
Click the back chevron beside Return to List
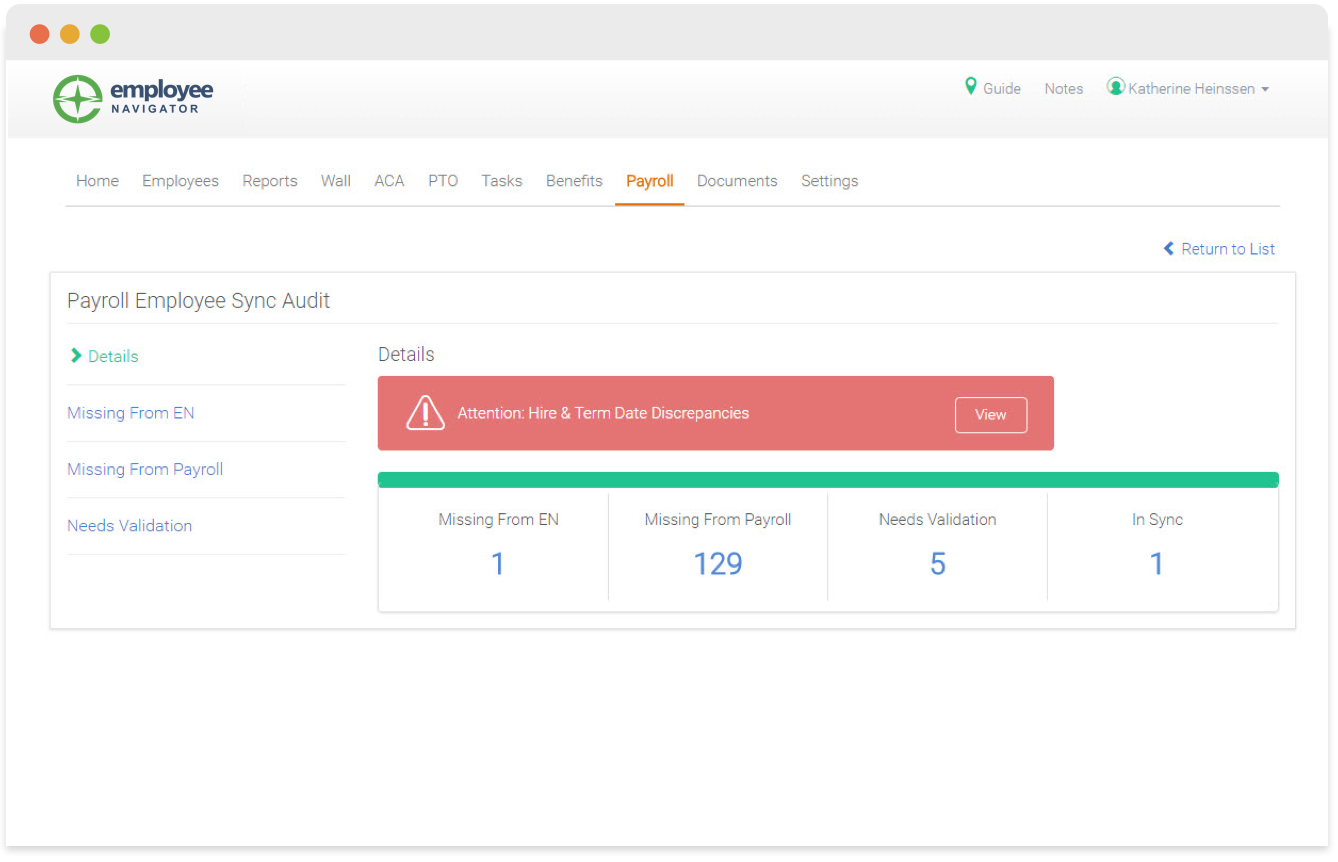[x=1167, y=248]
